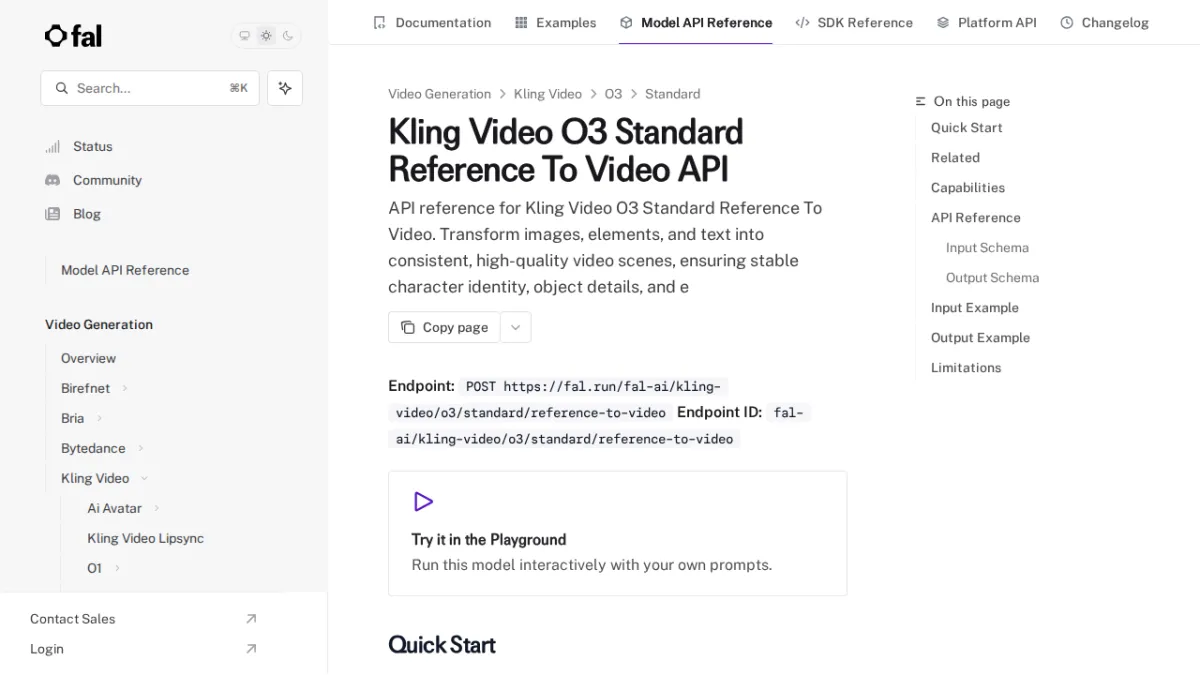Open the Platform API tab
The width and height of the screenshot is (1200, 675).
click(987, 22)
